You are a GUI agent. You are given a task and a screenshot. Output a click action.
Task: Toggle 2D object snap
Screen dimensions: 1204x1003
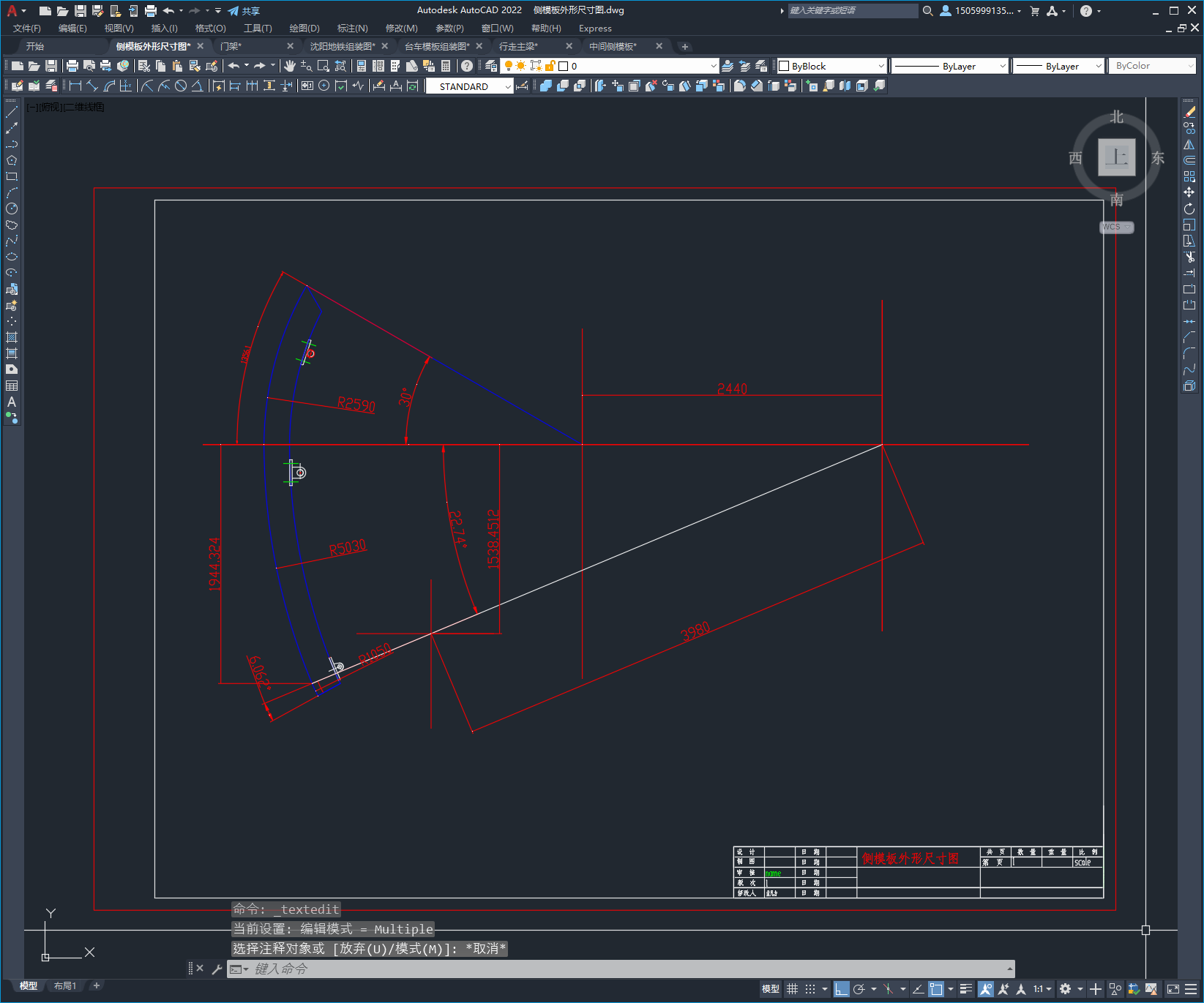click(x=936, y=989)
